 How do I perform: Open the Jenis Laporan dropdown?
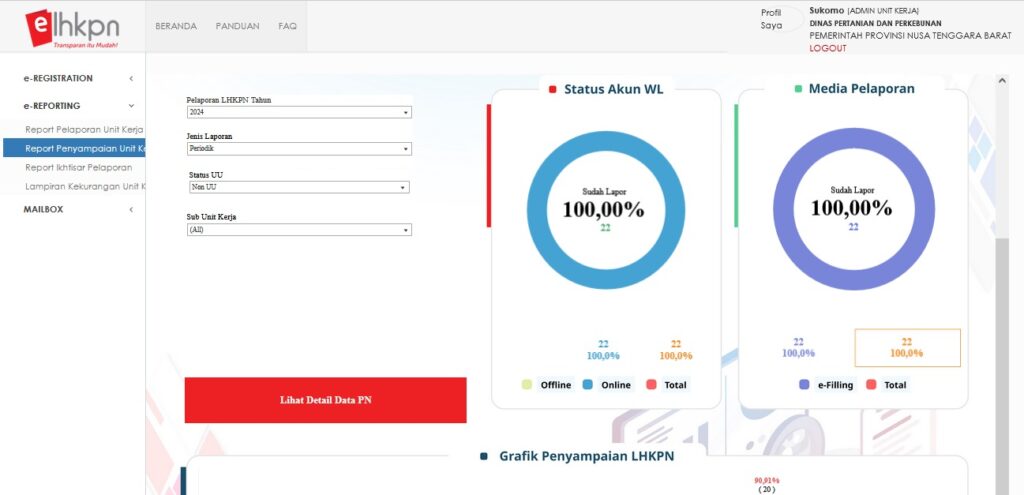(299, 149)
